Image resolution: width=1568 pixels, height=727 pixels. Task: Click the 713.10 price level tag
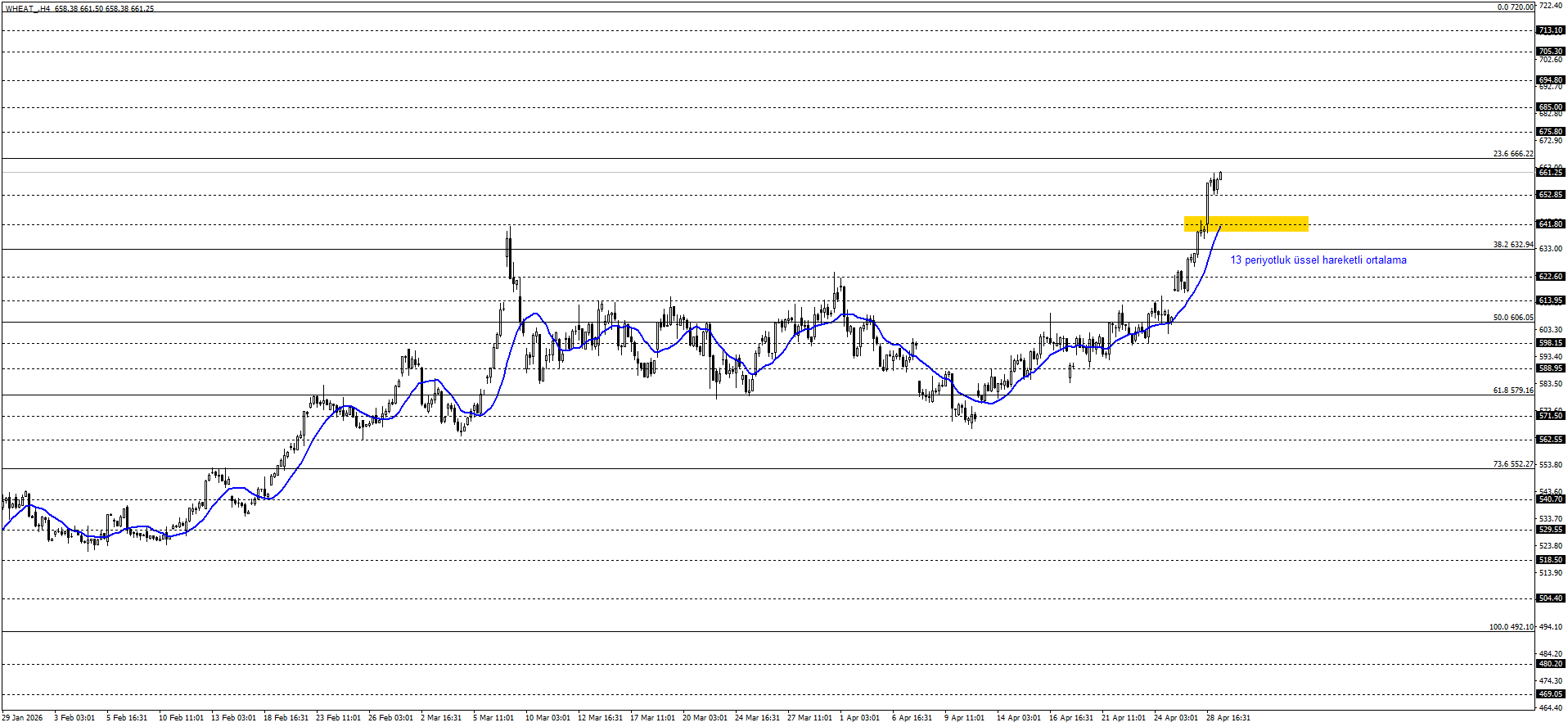tap(1551, 30)
